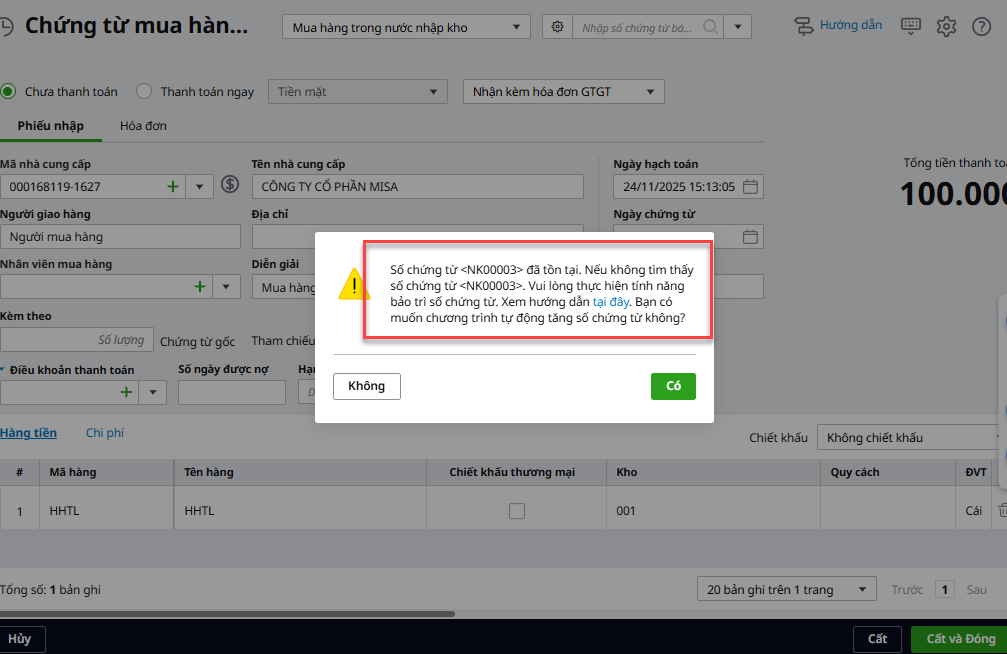Click the Người giao hàng input field
The width and height of the screenshot is (1007, 654).
120,237
